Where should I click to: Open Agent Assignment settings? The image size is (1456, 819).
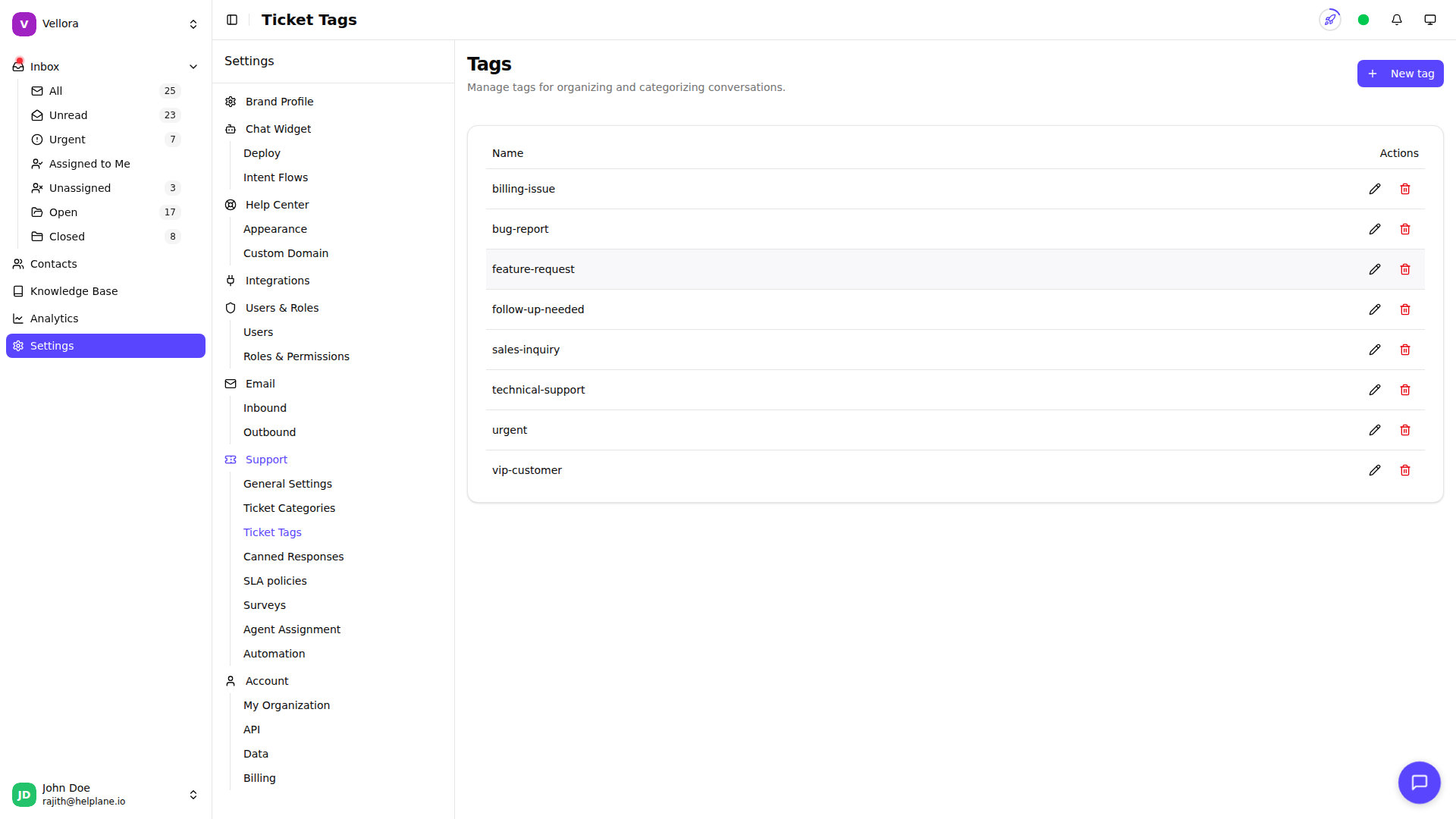[x=292, y=629]
